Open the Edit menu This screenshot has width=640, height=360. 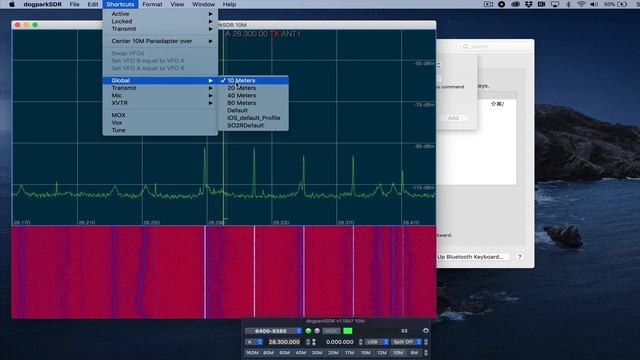tap(93, 4)
